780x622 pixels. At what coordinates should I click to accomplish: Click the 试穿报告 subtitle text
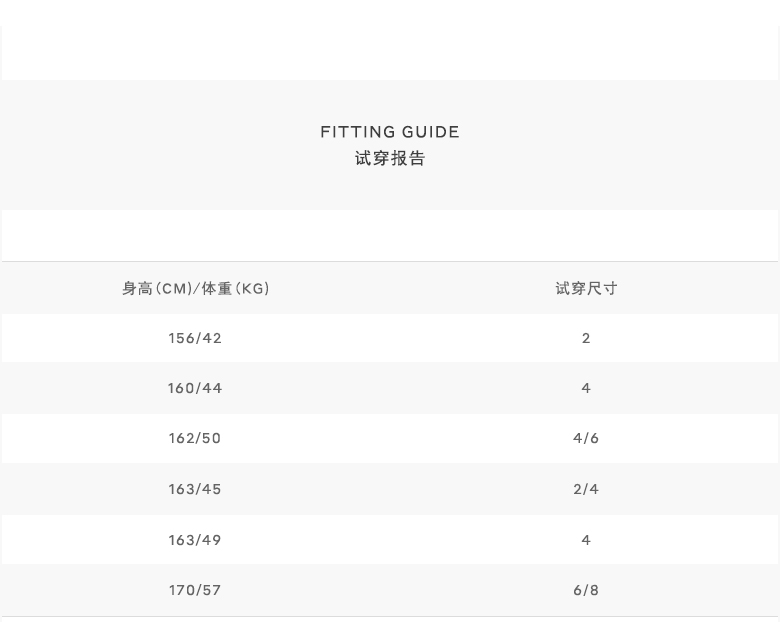(x=390, y=158)
